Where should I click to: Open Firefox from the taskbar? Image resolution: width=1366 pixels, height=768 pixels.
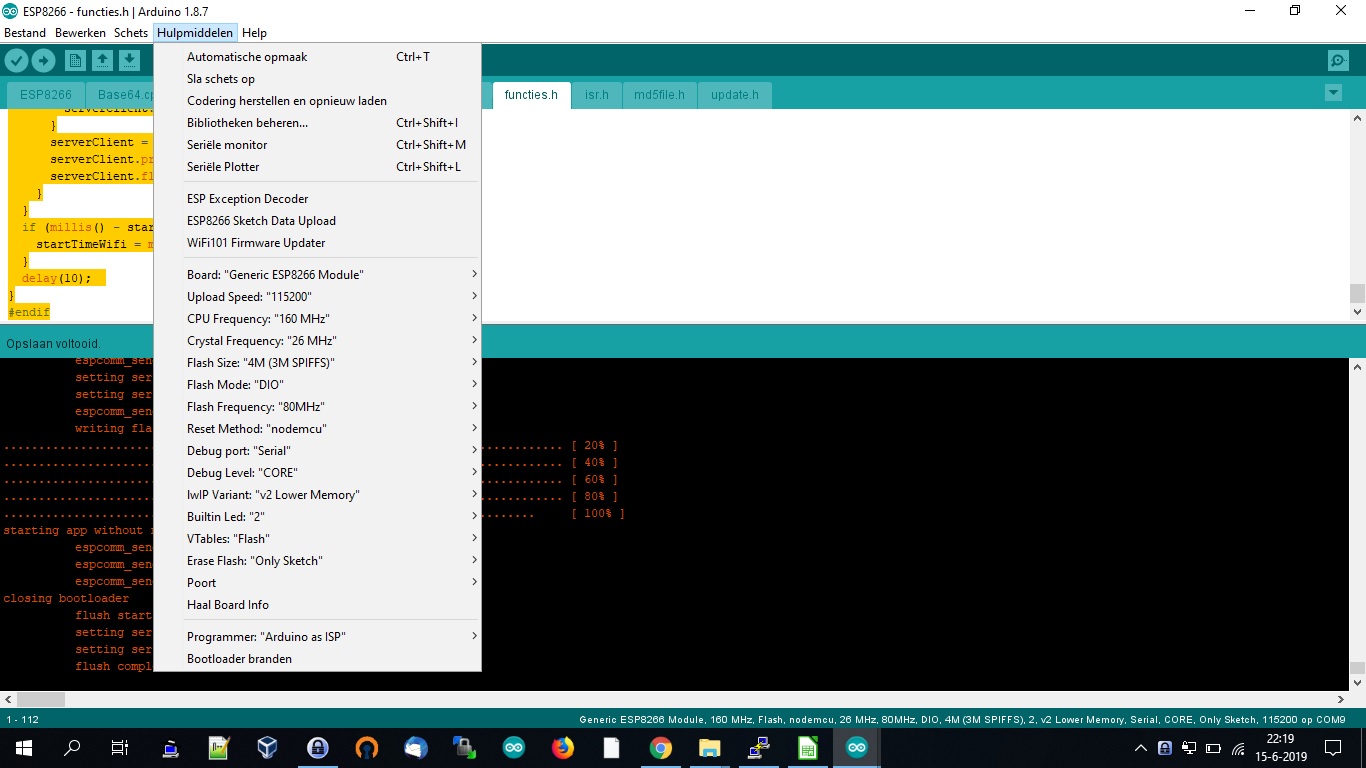(563, 747)
